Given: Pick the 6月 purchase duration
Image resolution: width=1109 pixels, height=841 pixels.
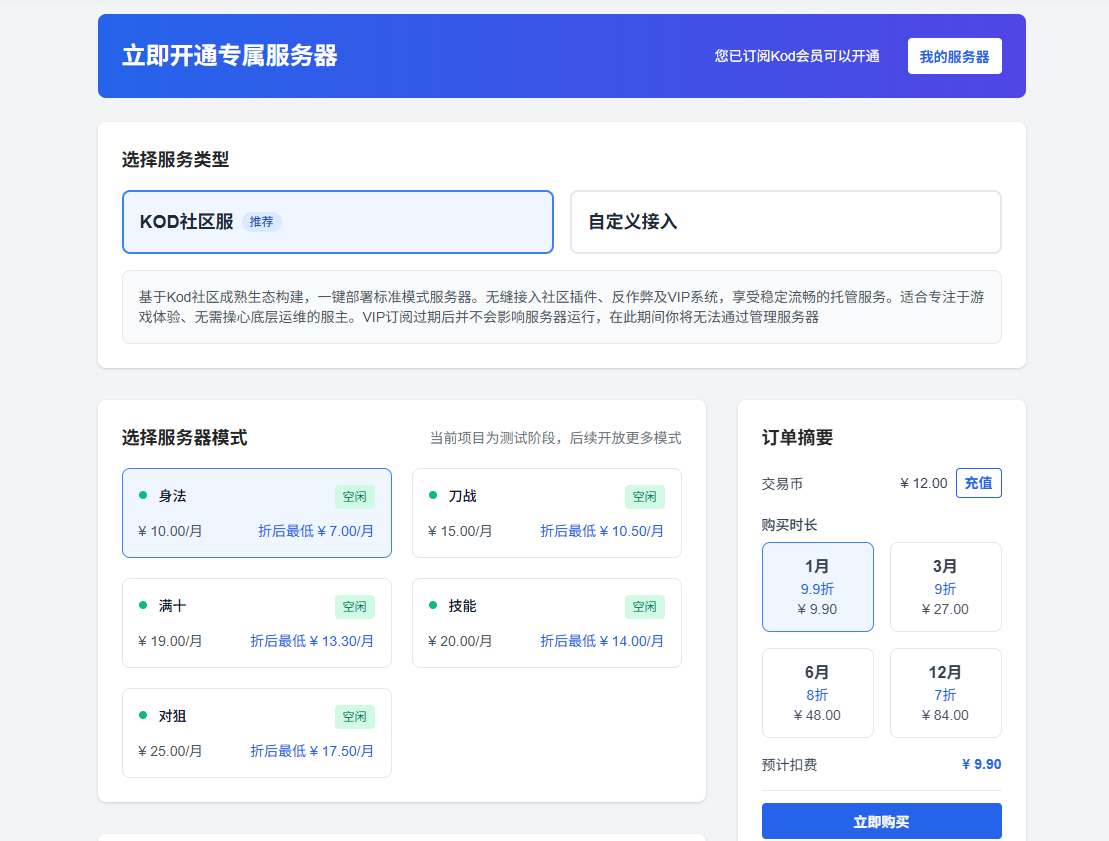Looking at the screenshot, I should (817, 692).
